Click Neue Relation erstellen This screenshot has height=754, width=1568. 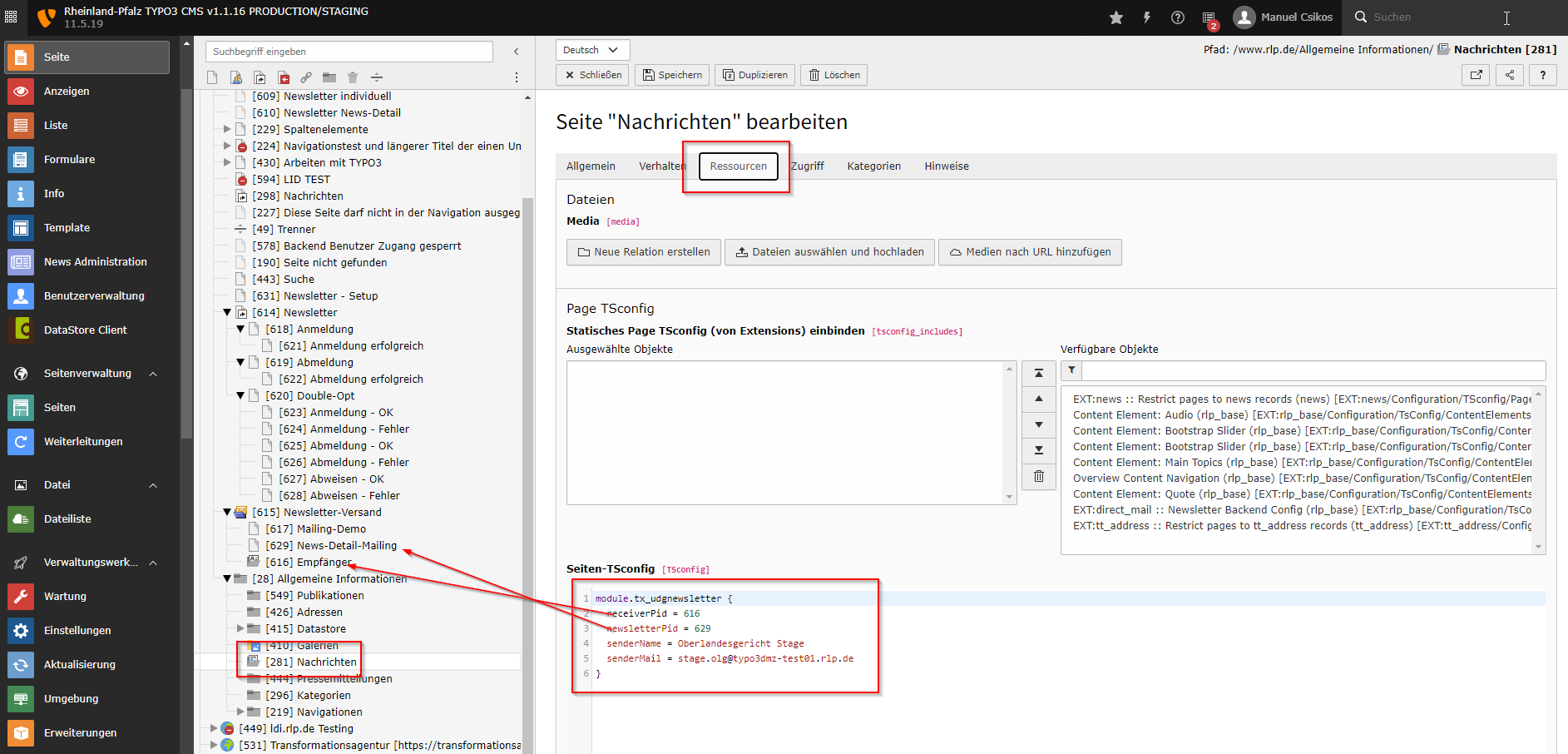pyautogui.click(x=644, y=252)
